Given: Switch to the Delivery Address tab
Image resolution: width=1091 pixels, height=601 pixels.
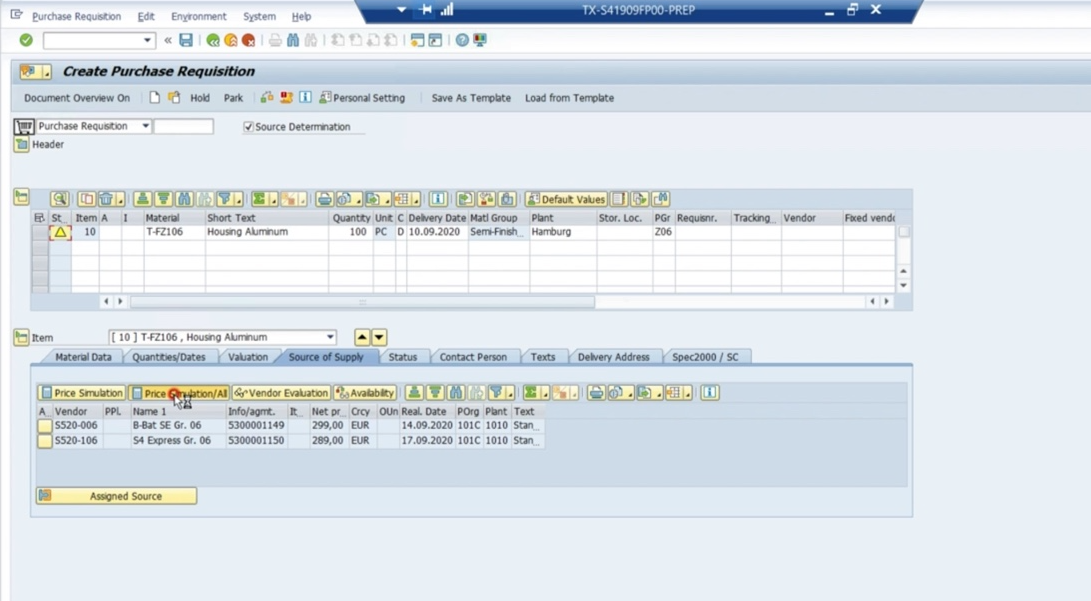Looking at the screenshot, I should click(x=614, y=357).
